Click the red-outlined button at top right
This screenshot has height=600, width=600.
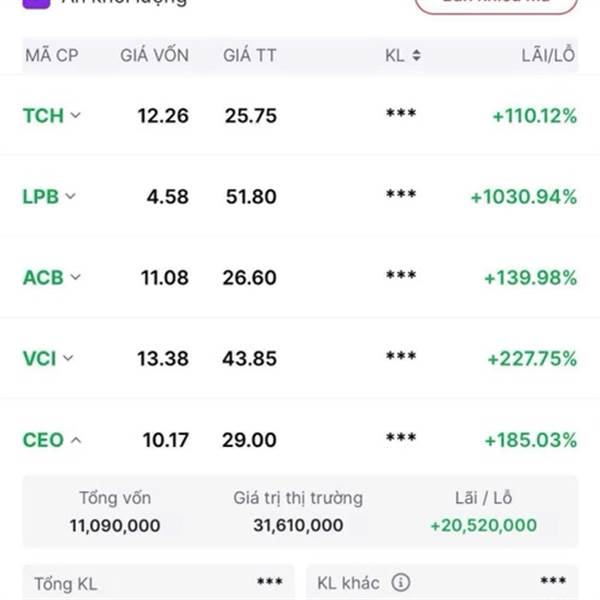click(495, 4)
